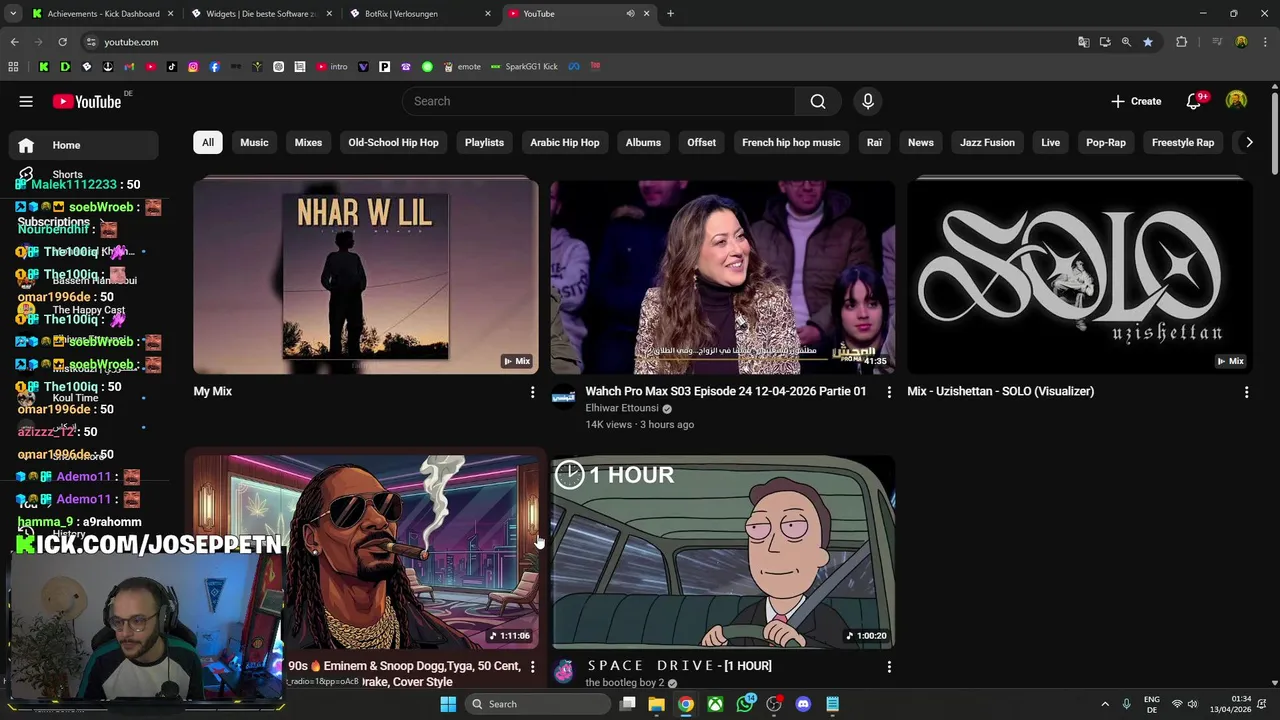Play the NHAR W LIL mix thumbnail
The width and height of the screenshot is (1280, 720).
coord(366,277)
